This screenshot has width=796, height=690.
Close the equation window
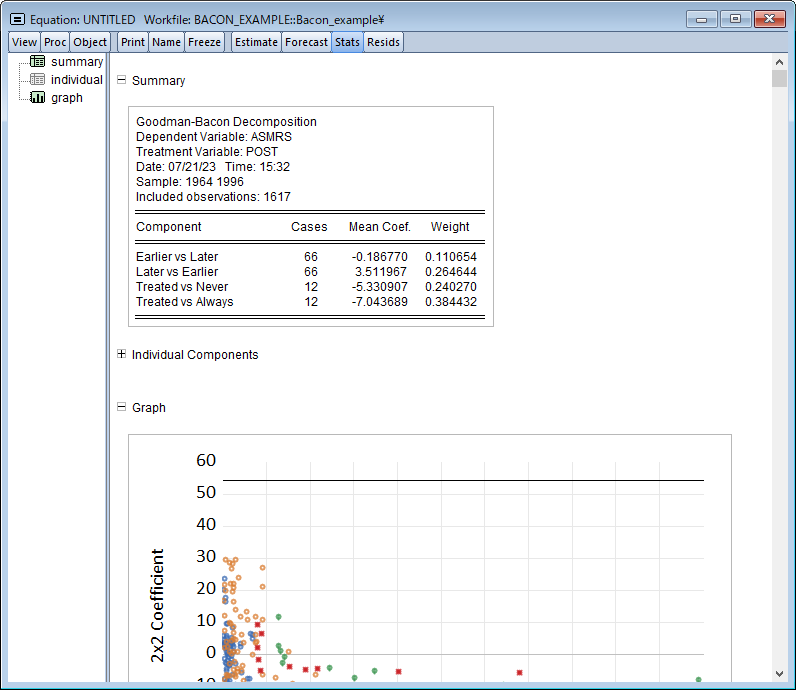770,19
